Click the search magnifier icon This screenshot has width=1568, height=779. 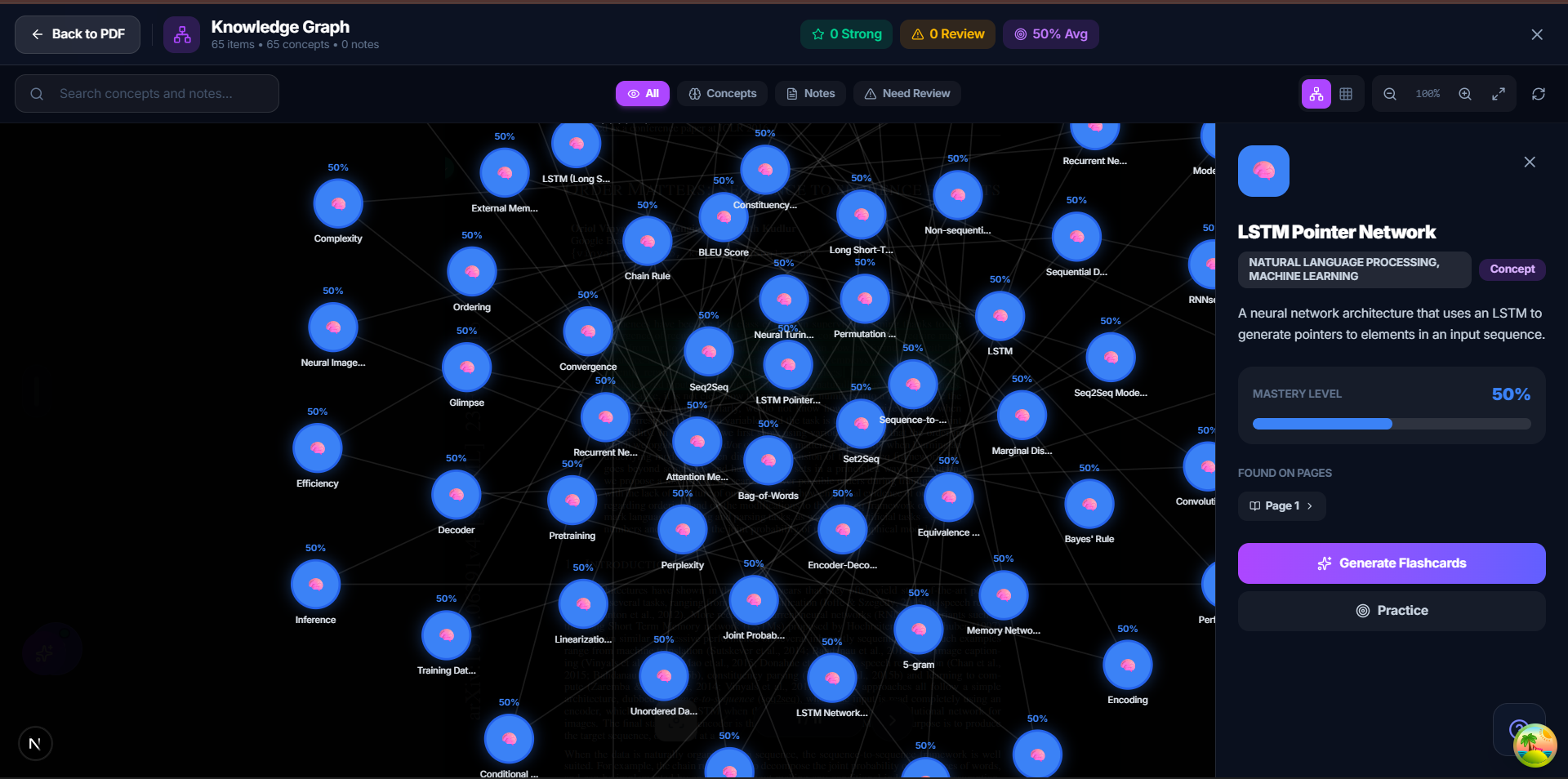click(37, 93)
